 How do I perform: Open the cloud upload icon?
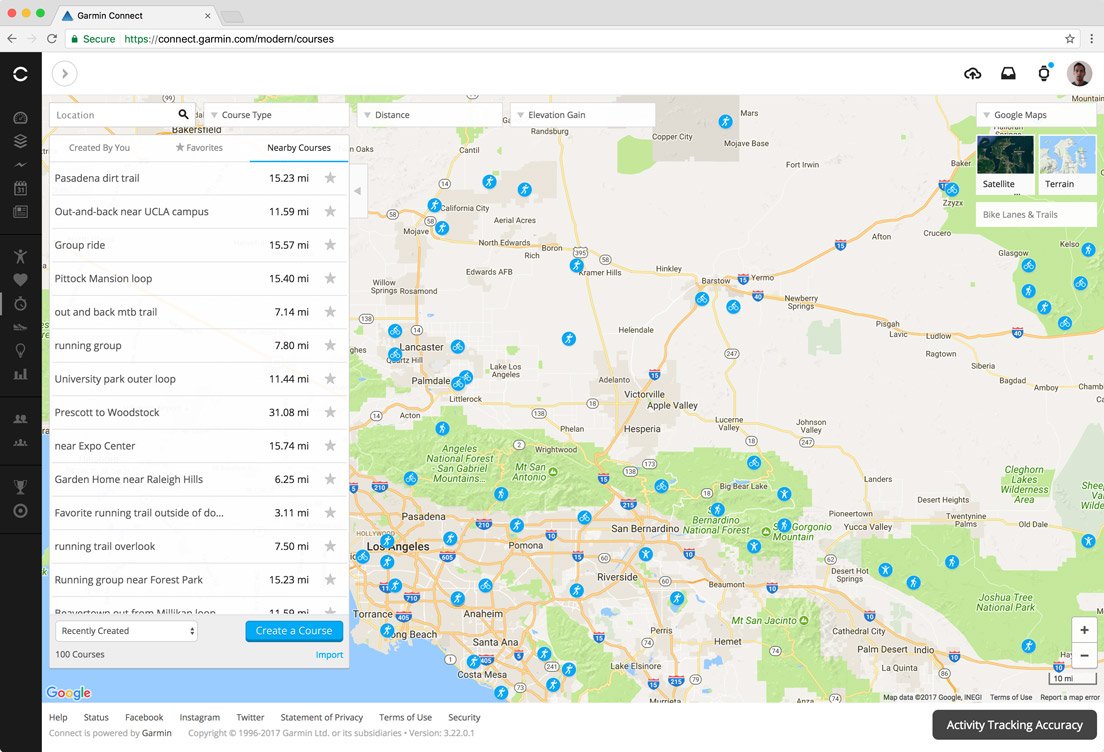[x=972, y=73]
